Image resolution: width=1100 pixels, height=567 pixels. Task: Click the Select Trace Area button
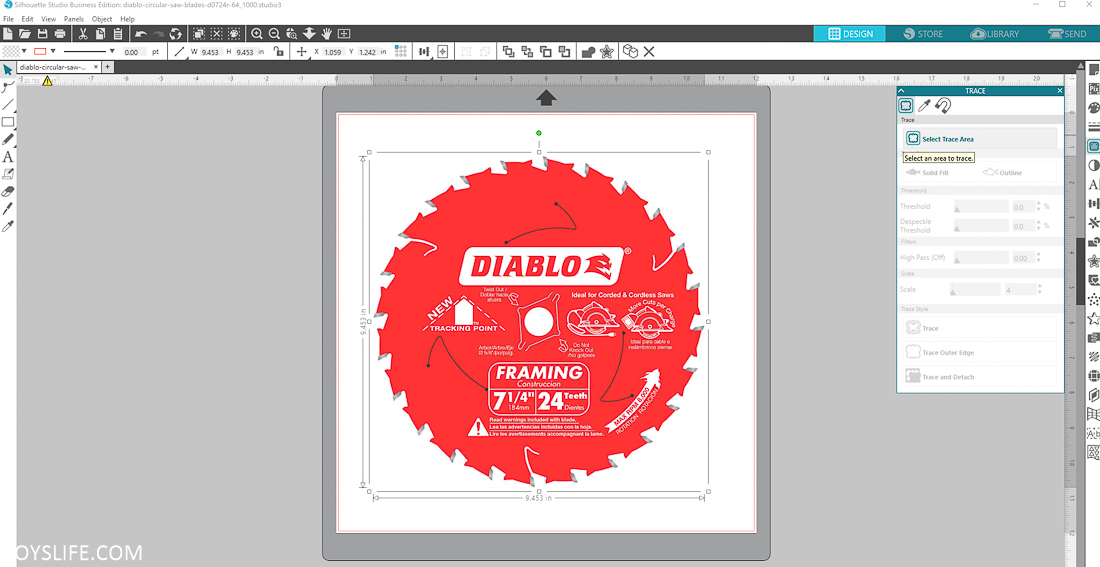point(979,139)
